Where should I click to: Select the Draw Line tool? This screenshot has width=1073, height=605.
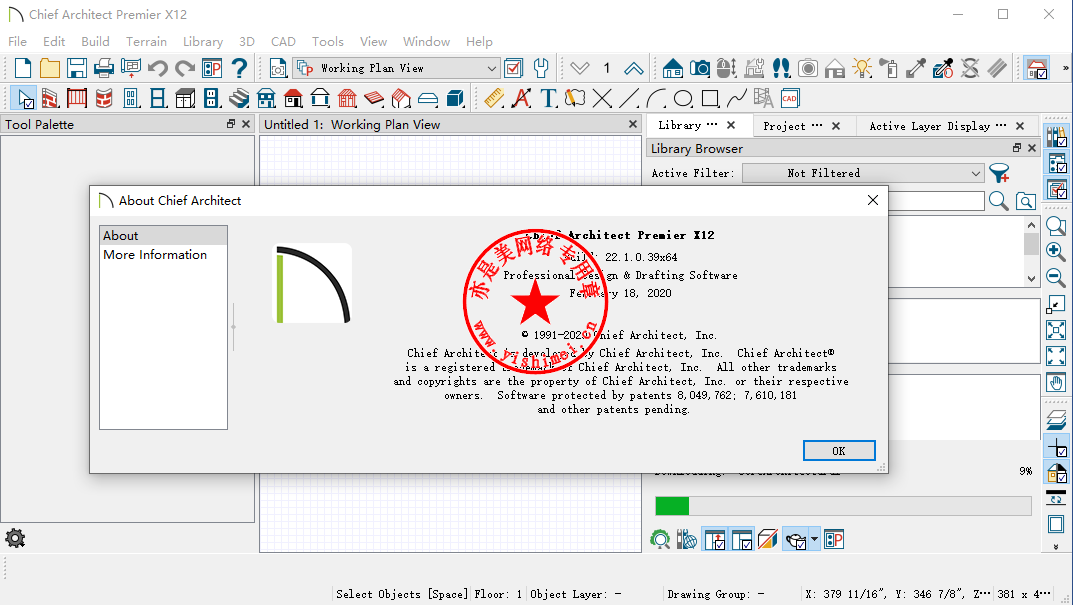pos(629,99)
